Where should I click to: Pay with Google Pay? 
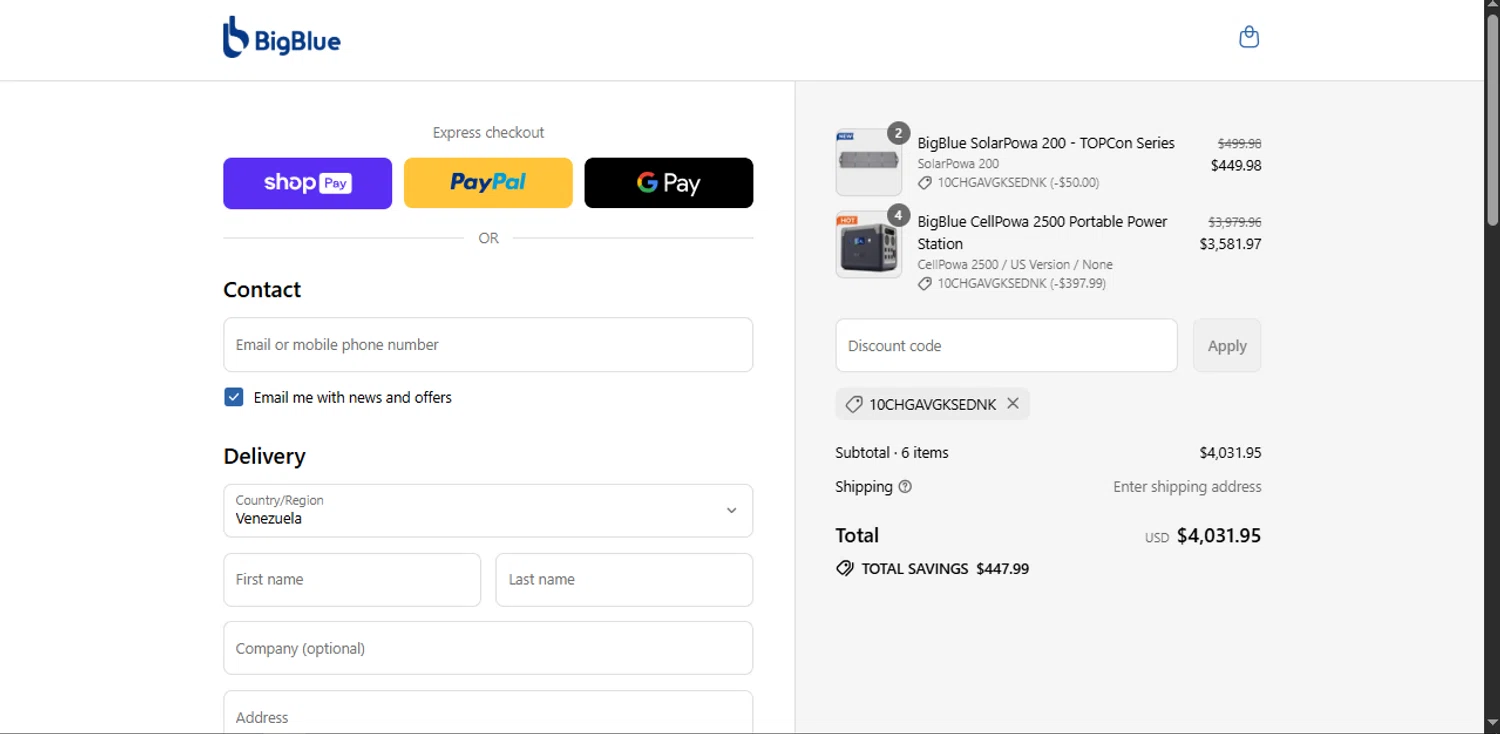pos(669,183)
